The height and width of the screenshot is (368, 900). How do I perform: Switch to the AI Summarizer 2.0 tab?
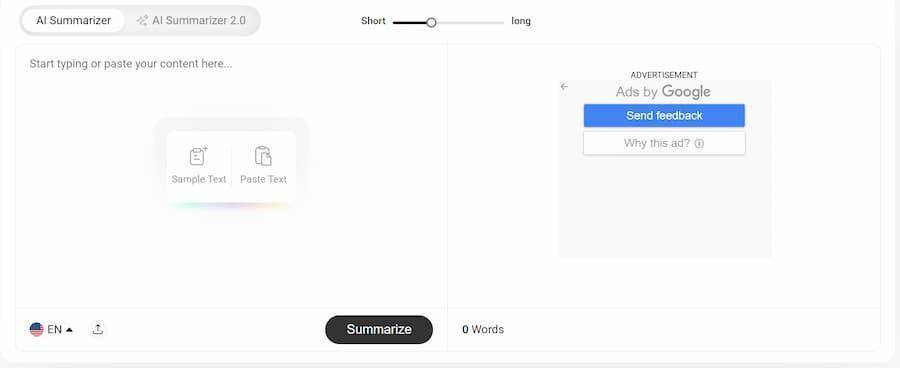tap(191, 21)
